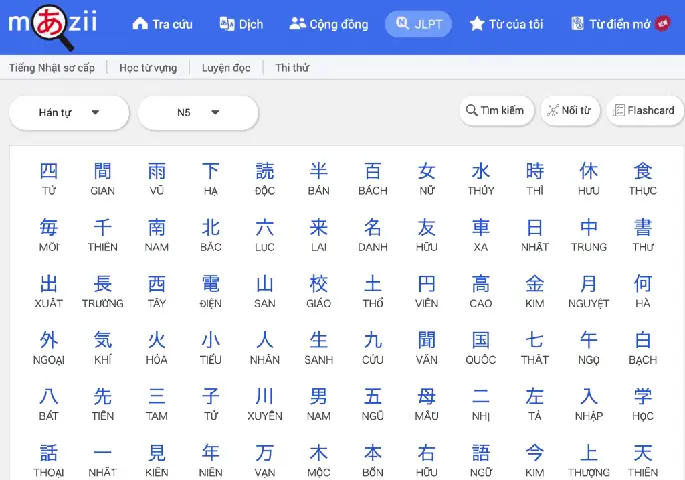Select kanji 円 VIÊN
685x480 pixels.
click(x=426, y=291)
